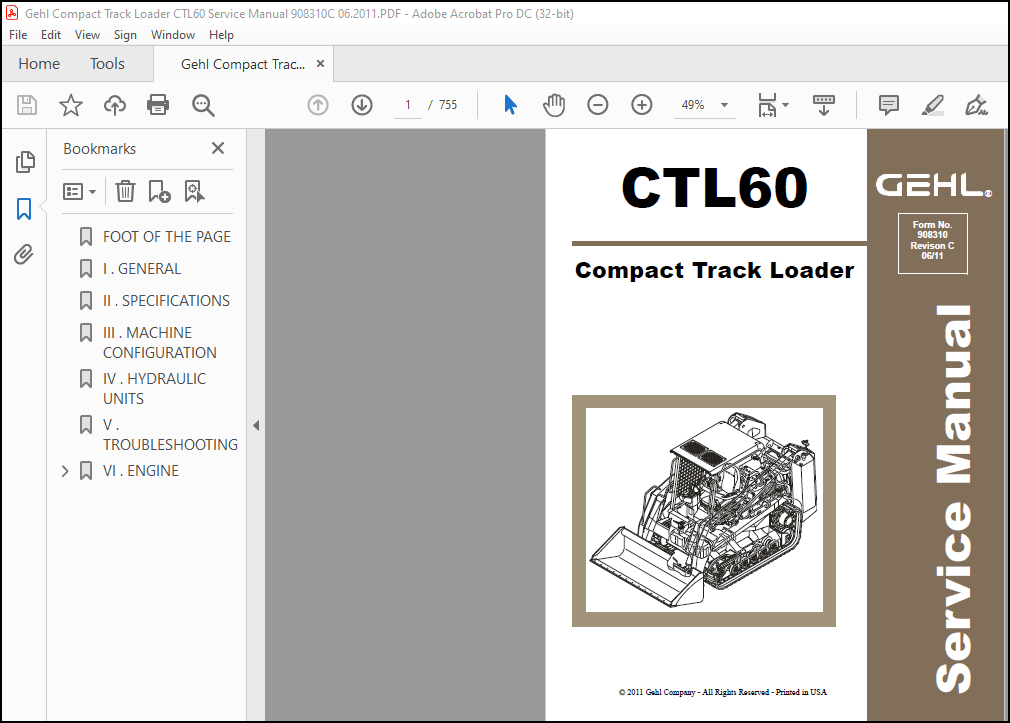Click the 49% zoom value field

point(693,105)
